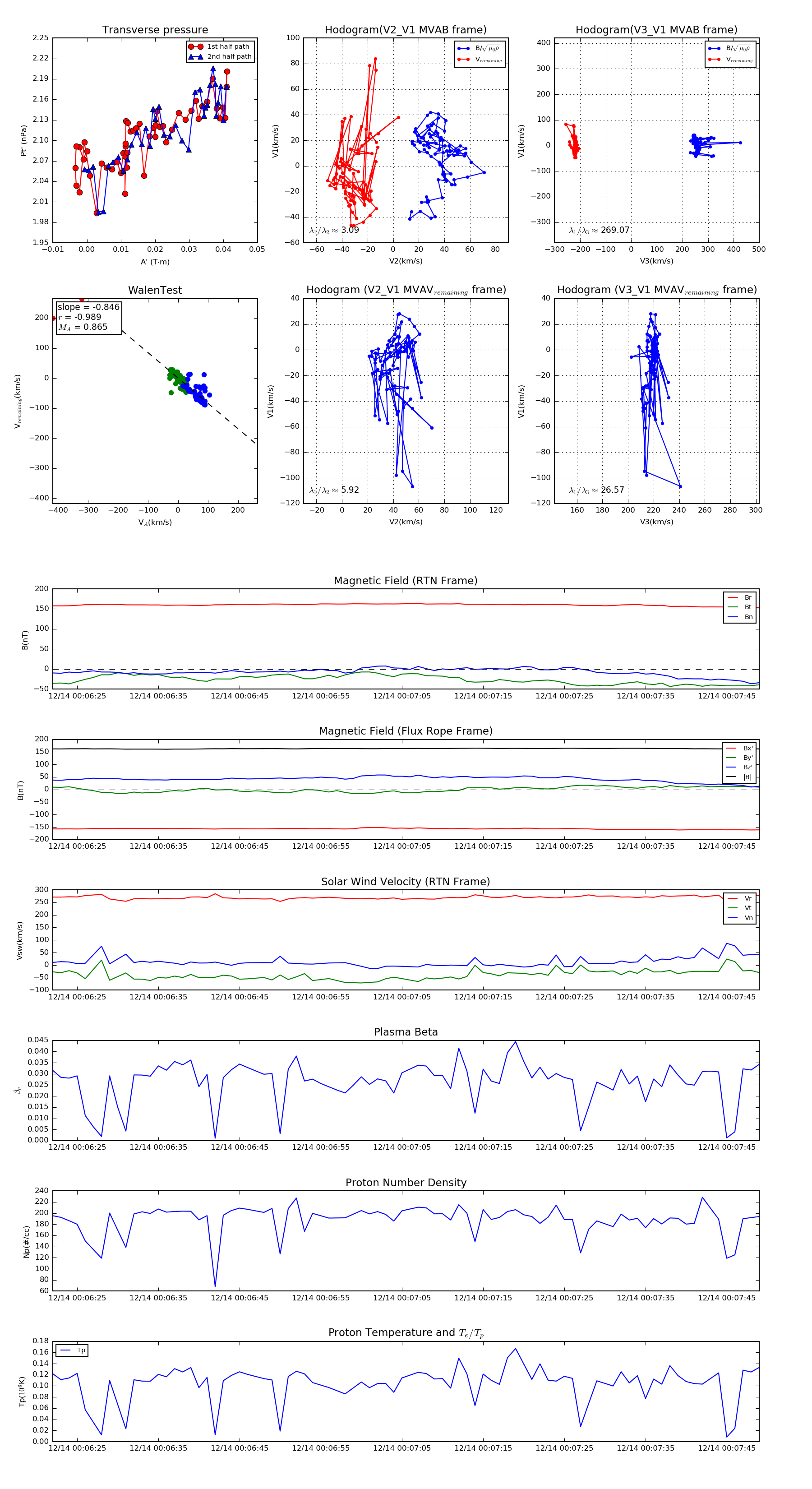Screen dimensions: 812x1489
Task: Click the '12/14 00:07:45' tick under Proton Temperature plot
Action: point(726,1448)
